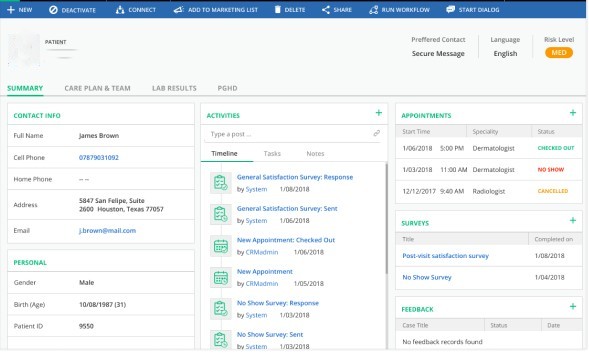Click the Run Workflow icon
The height and width of the screenshot is (362, 589).
(x=373, y=10)
